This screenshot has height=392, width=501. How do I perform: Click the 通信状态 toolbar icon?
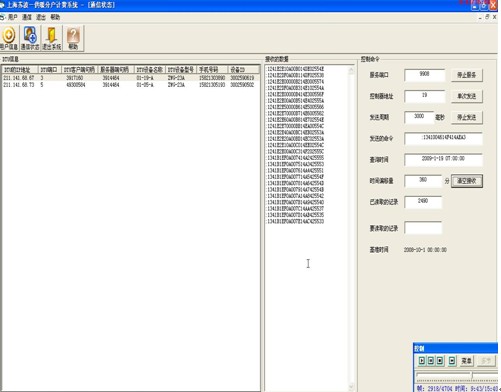(x=30, y=38)
